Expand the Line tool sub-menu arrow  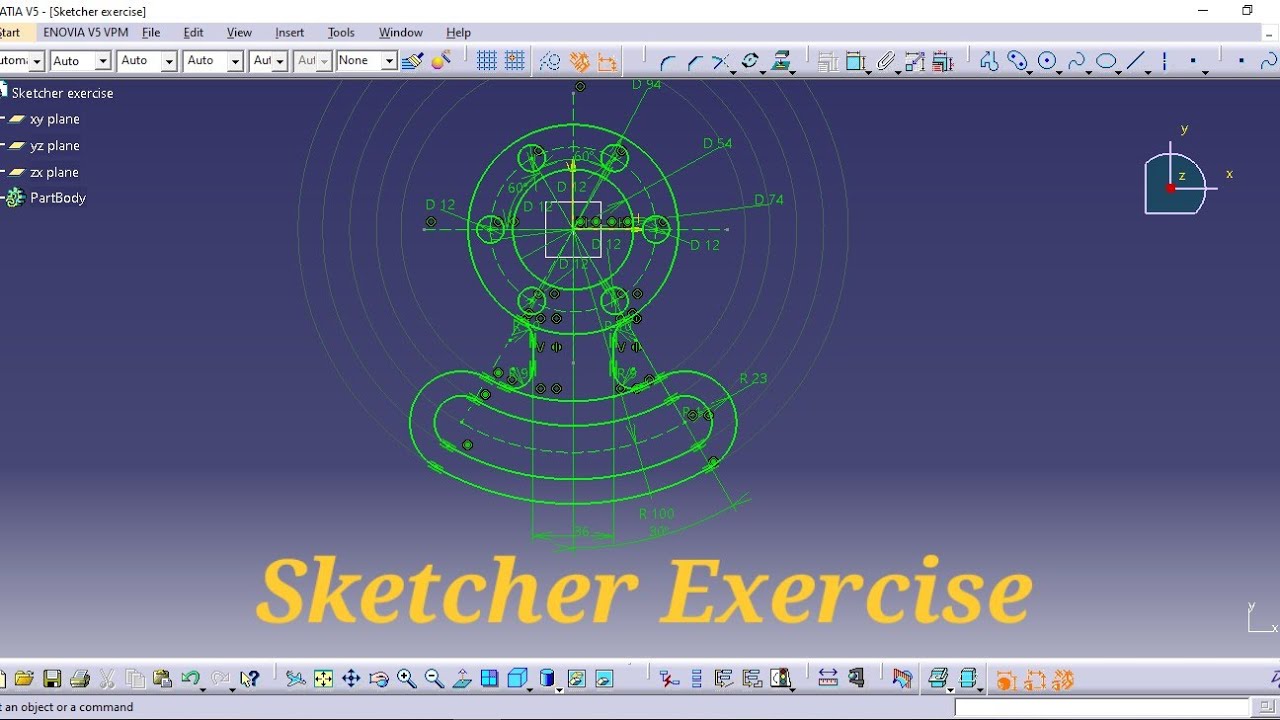coord(1148,72)
